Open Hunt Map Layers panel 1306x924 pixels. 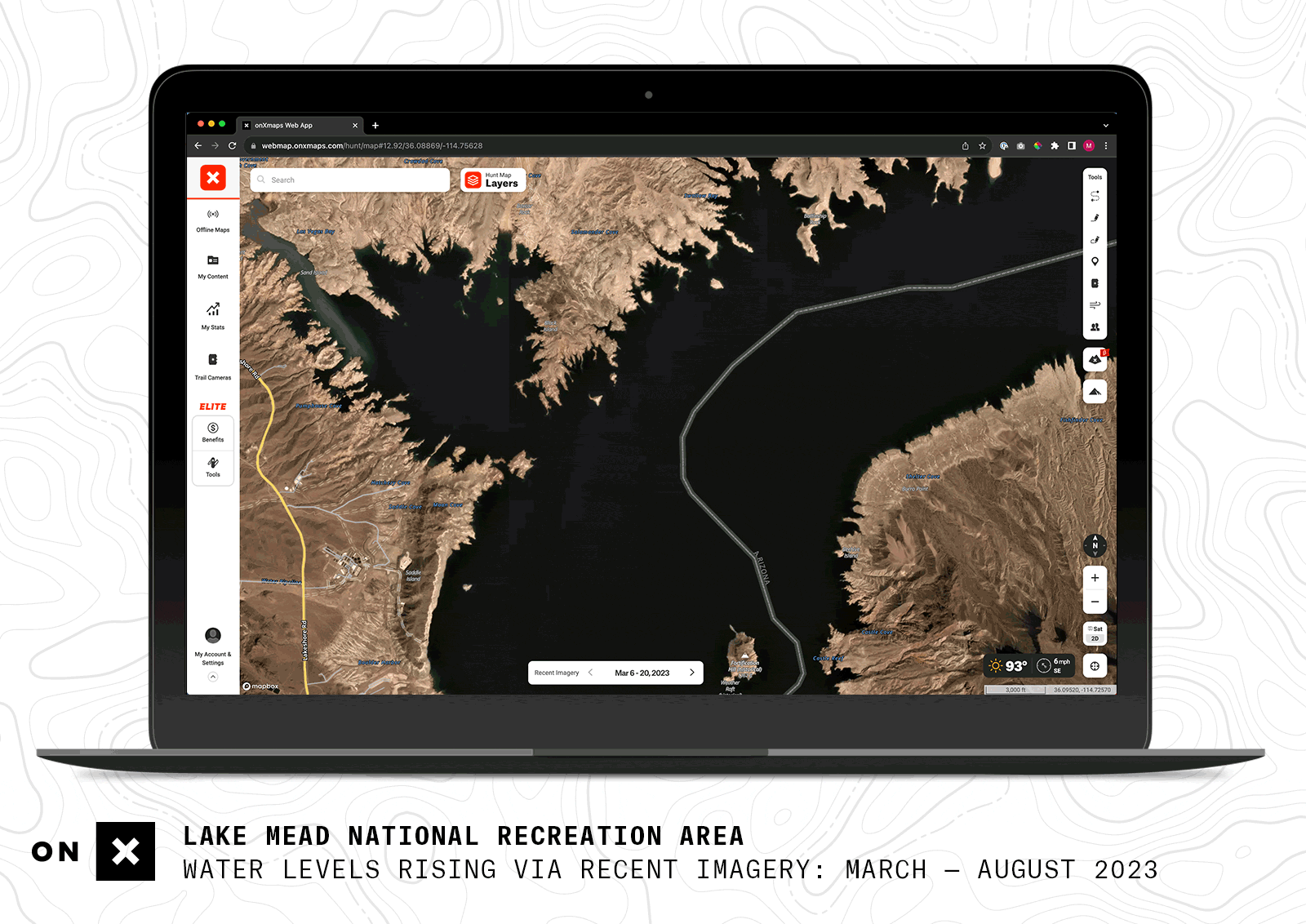point(494,180)
